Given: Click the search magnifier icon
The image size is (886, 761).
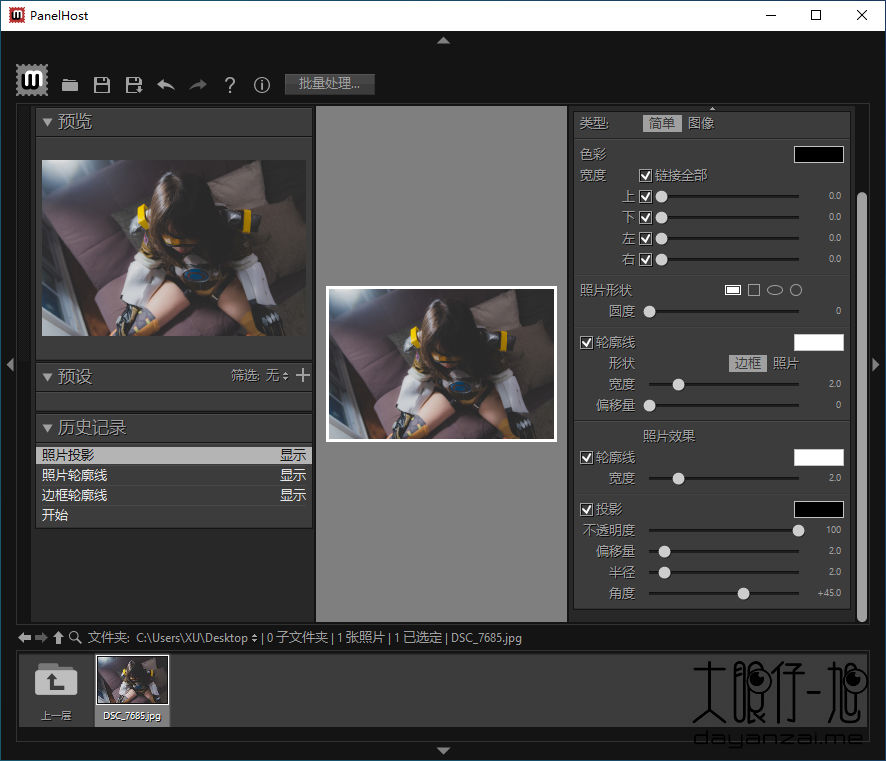Looking at the screenshot, I should (x=75, y=637).
